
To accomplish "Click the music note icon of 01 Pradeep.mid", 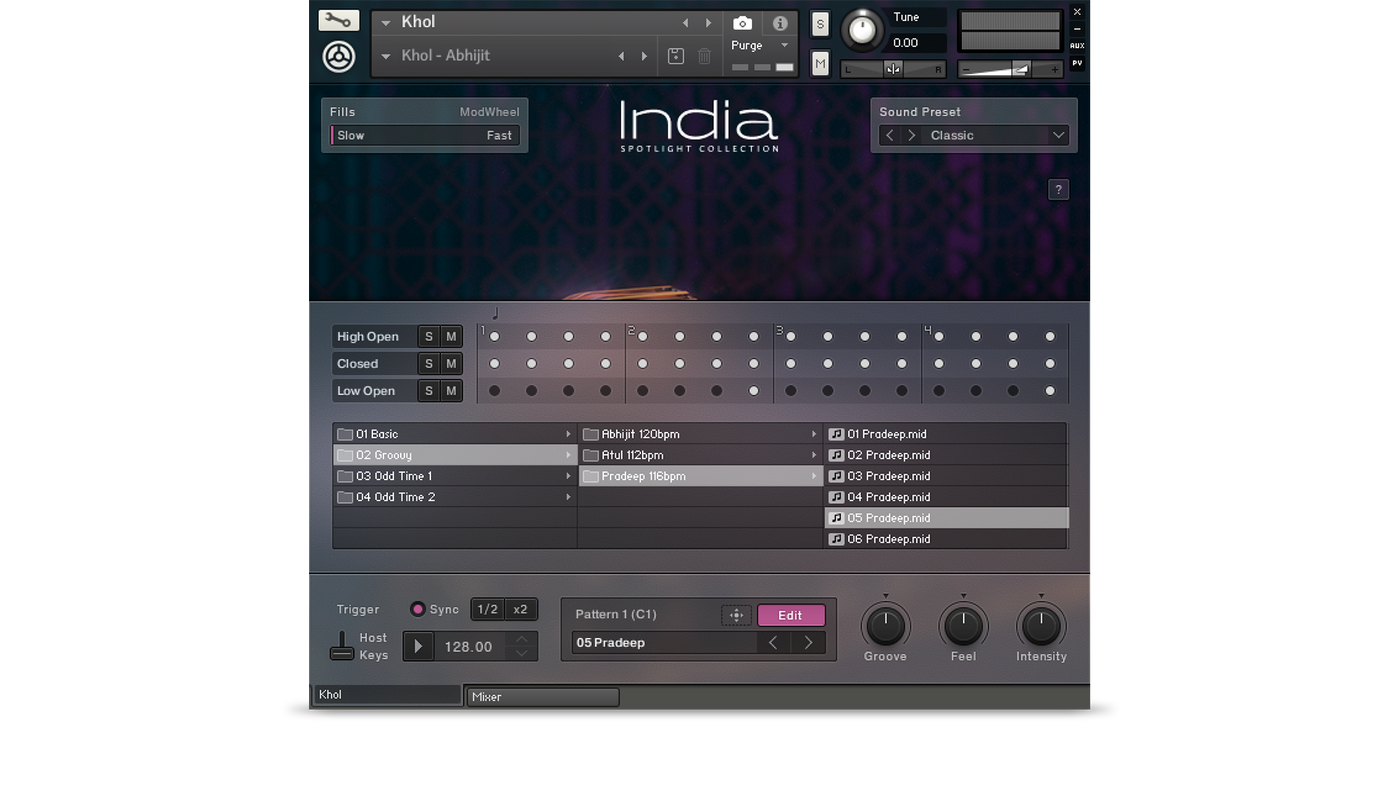I will click(x=836, y=435).
